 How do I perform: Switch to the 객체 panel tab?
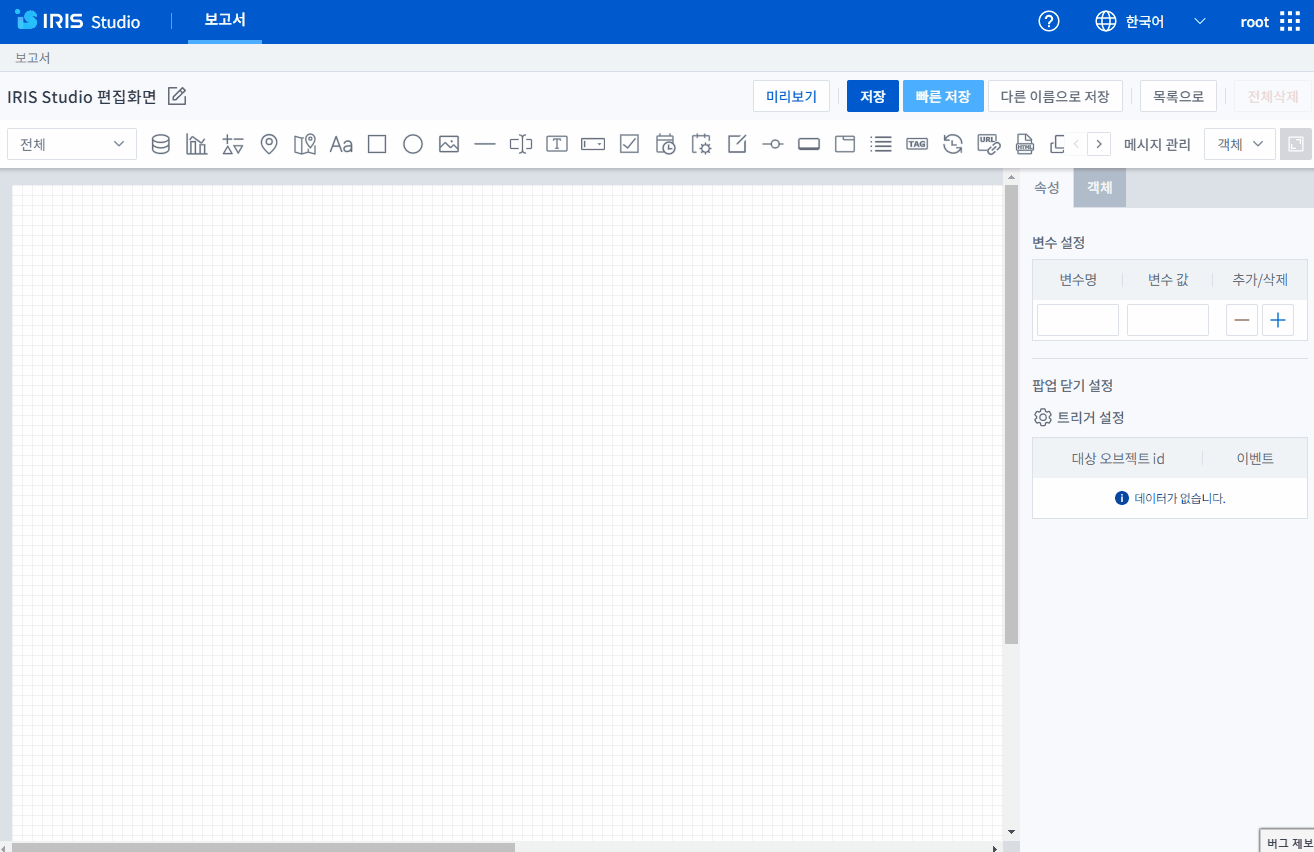click(x=1100, y=188)
